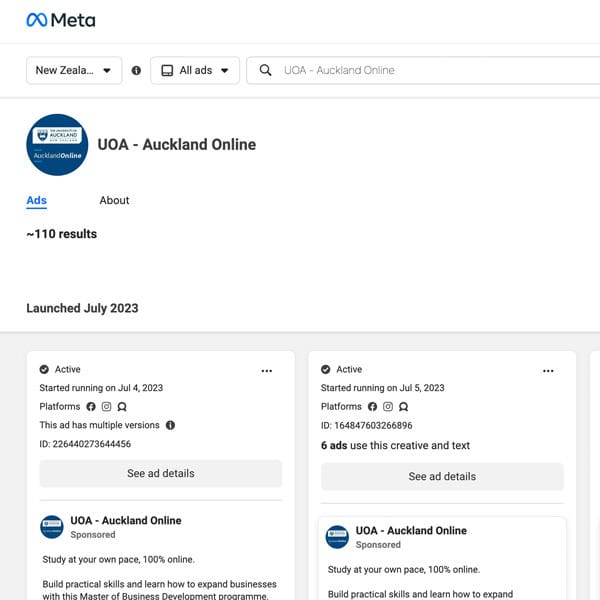
Task: Click the info icon beside country selector
Action: point(136,70)
